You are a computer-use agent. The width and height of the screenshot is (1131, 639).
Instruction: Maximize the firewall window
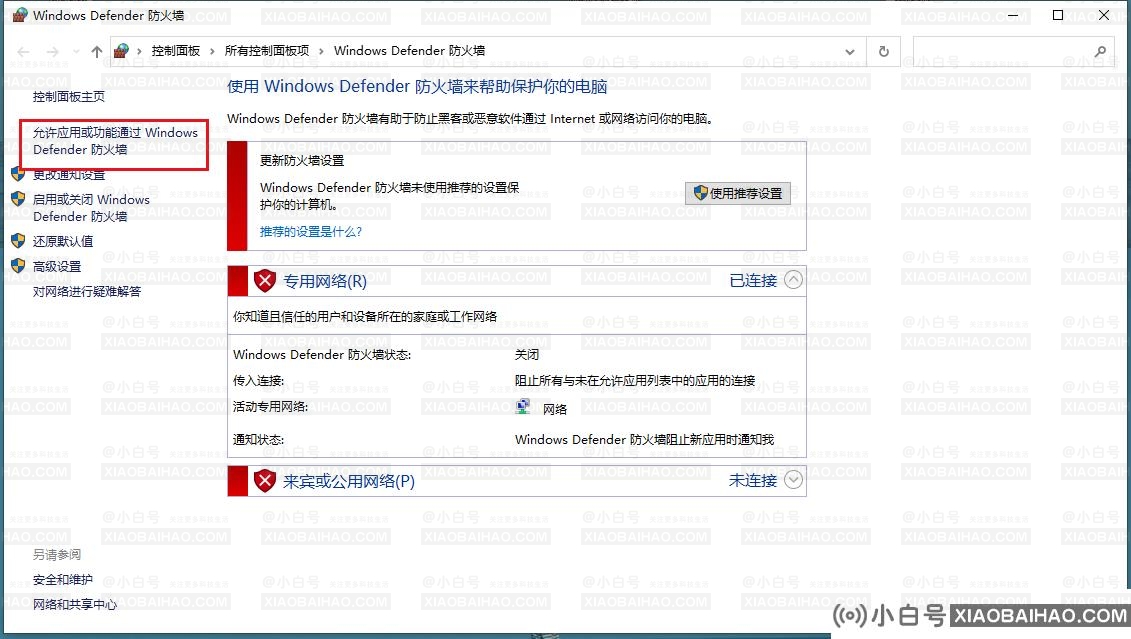[1058, 15]
